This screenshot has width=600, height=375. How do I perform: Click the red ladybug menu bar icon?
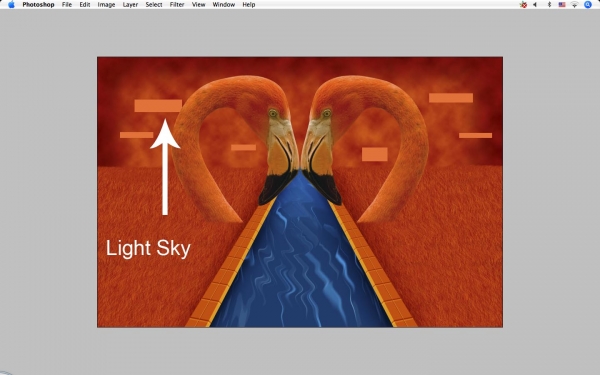pos(523,5)
